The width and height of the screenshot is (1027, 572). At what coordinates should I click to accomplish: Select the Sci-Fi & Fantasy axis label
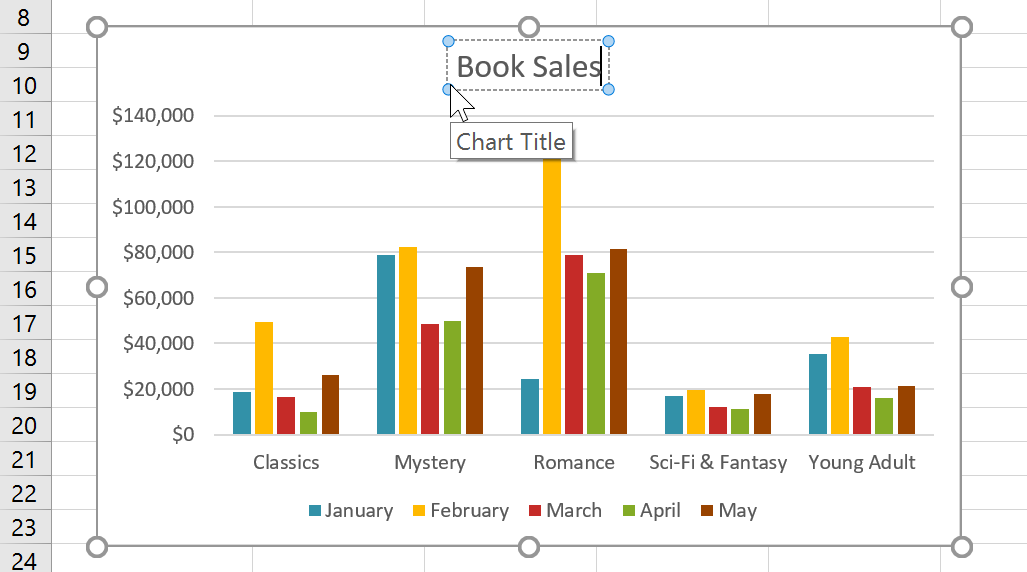pos(718,462)
